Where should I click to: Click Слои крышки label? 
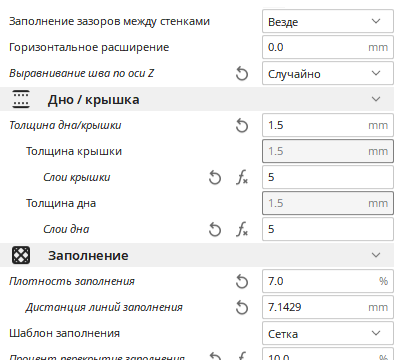(x=77, y=178)
